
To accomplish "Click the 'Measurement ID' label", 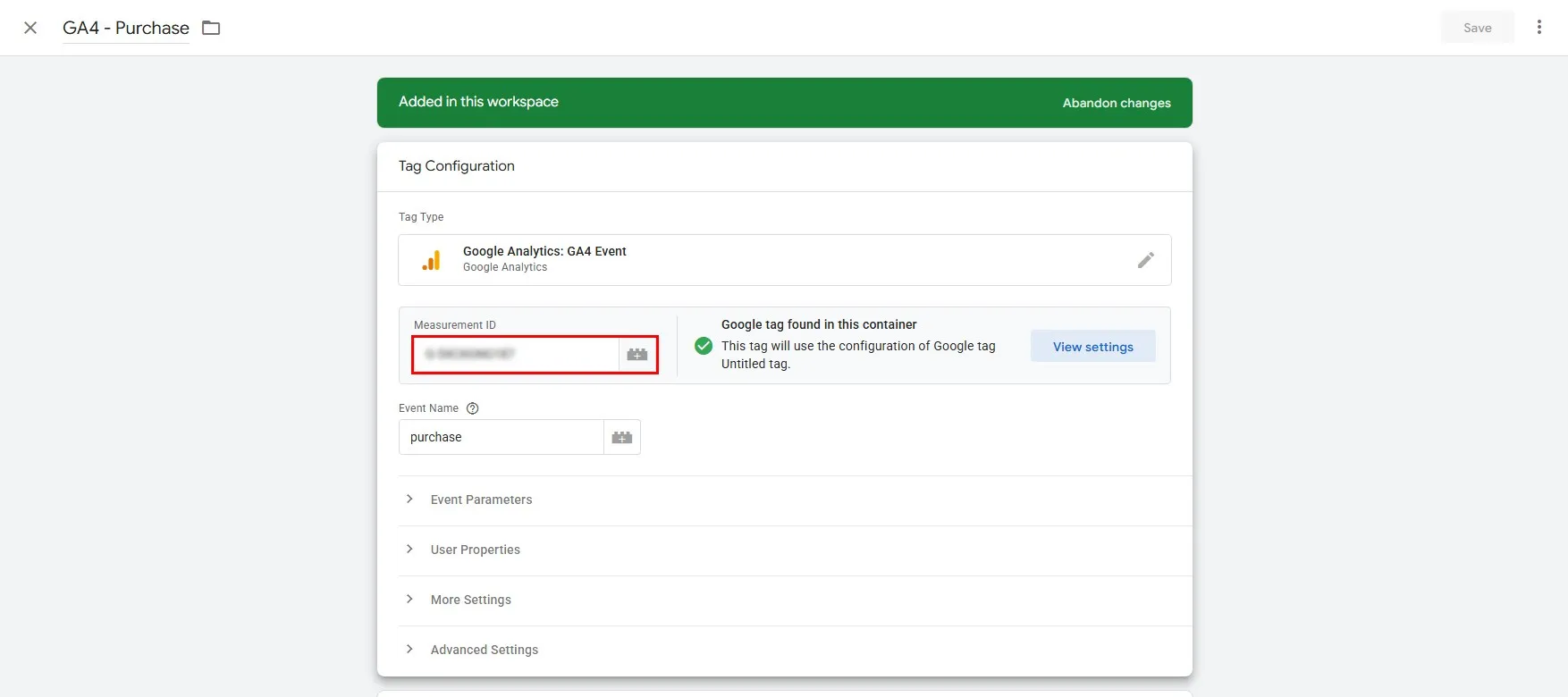I will click(x=455, y=325).
